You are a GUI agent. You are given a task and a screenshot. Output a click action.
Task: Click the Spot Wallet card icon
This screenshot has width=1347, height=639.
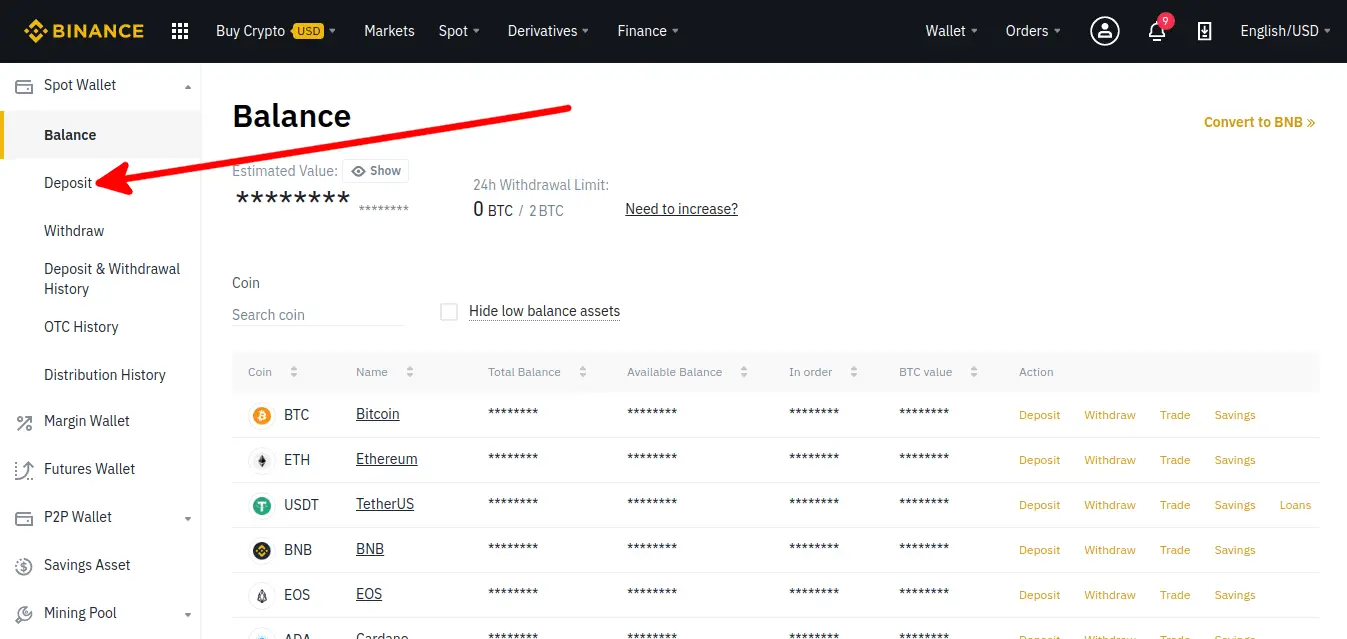[x=25, y=86]
